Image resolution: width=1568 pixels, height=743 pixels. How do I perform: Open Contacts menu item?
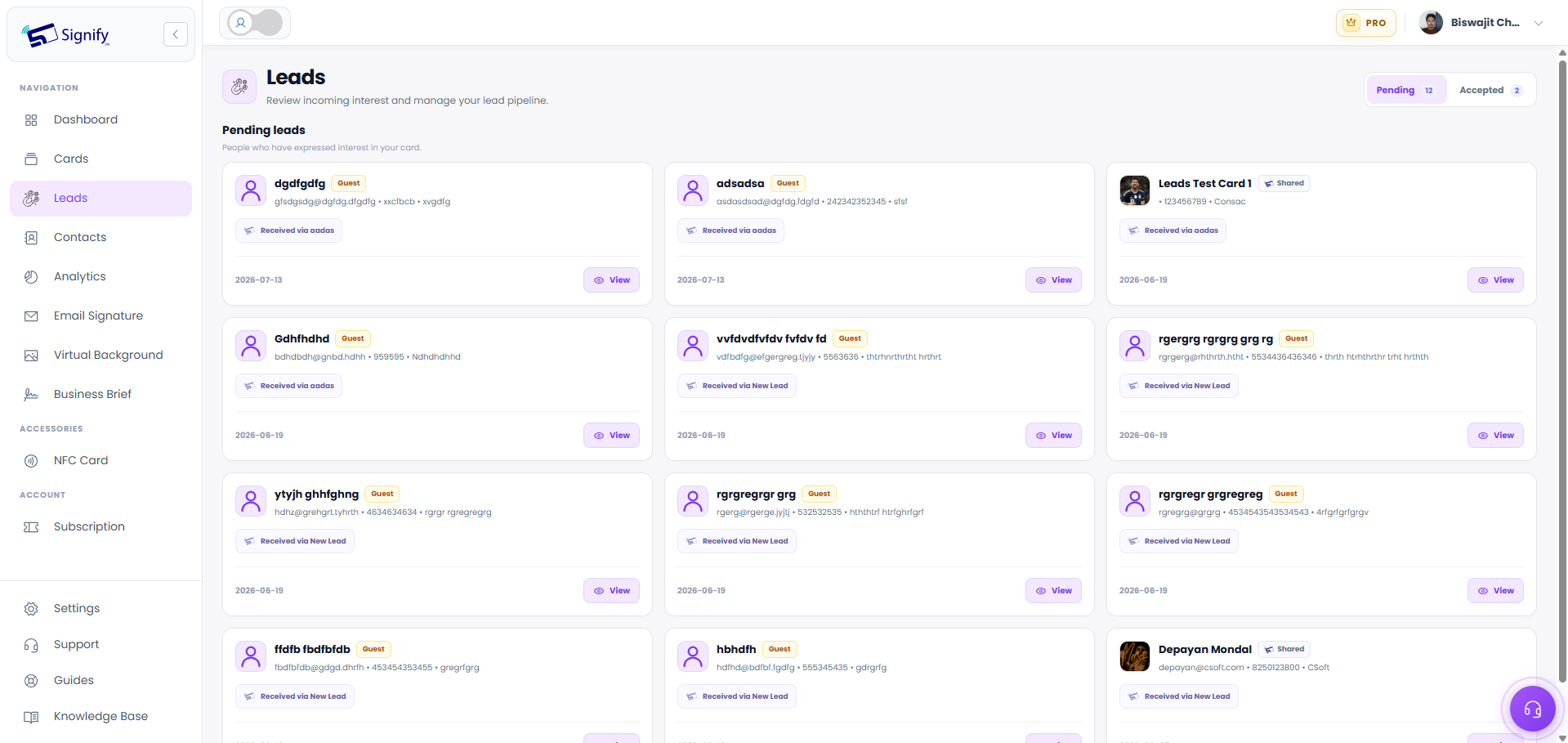(101, 238)
